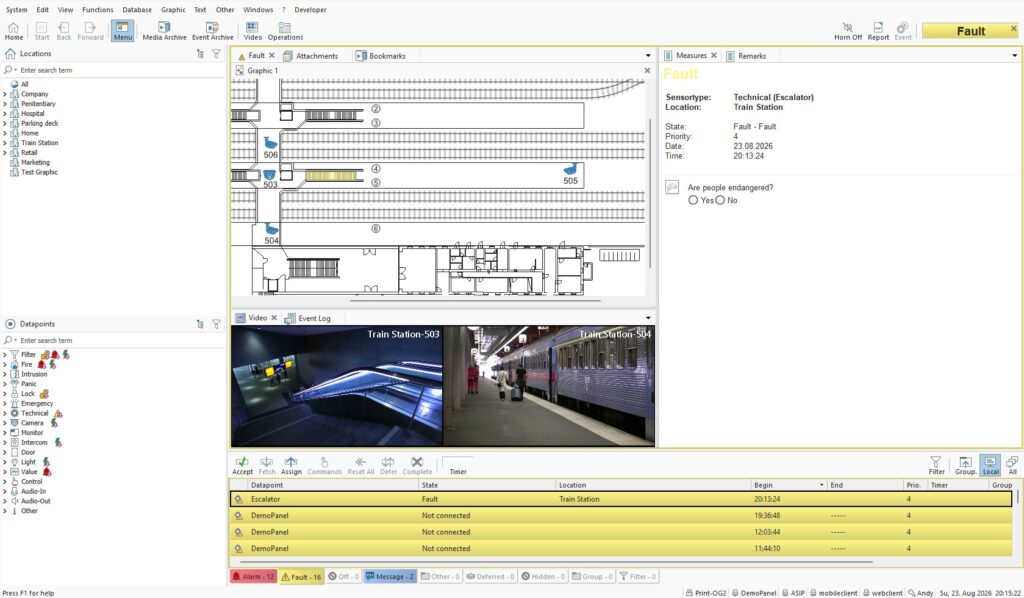Expand the Technical datapoints node
This screenshot has height=598, width=1024.
(x=5, y=413)
